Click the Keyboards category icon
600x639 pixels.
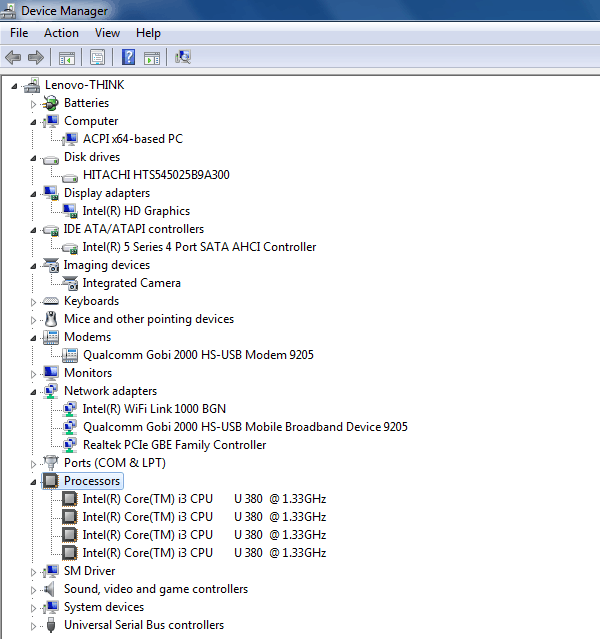click(x=51, y=301)
